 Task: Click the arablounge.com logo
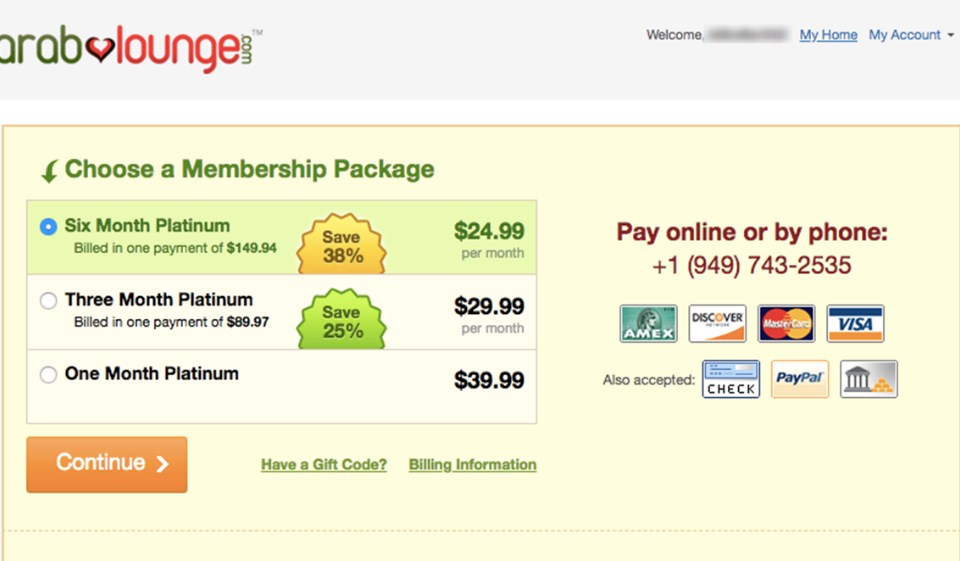coord(131,47)
